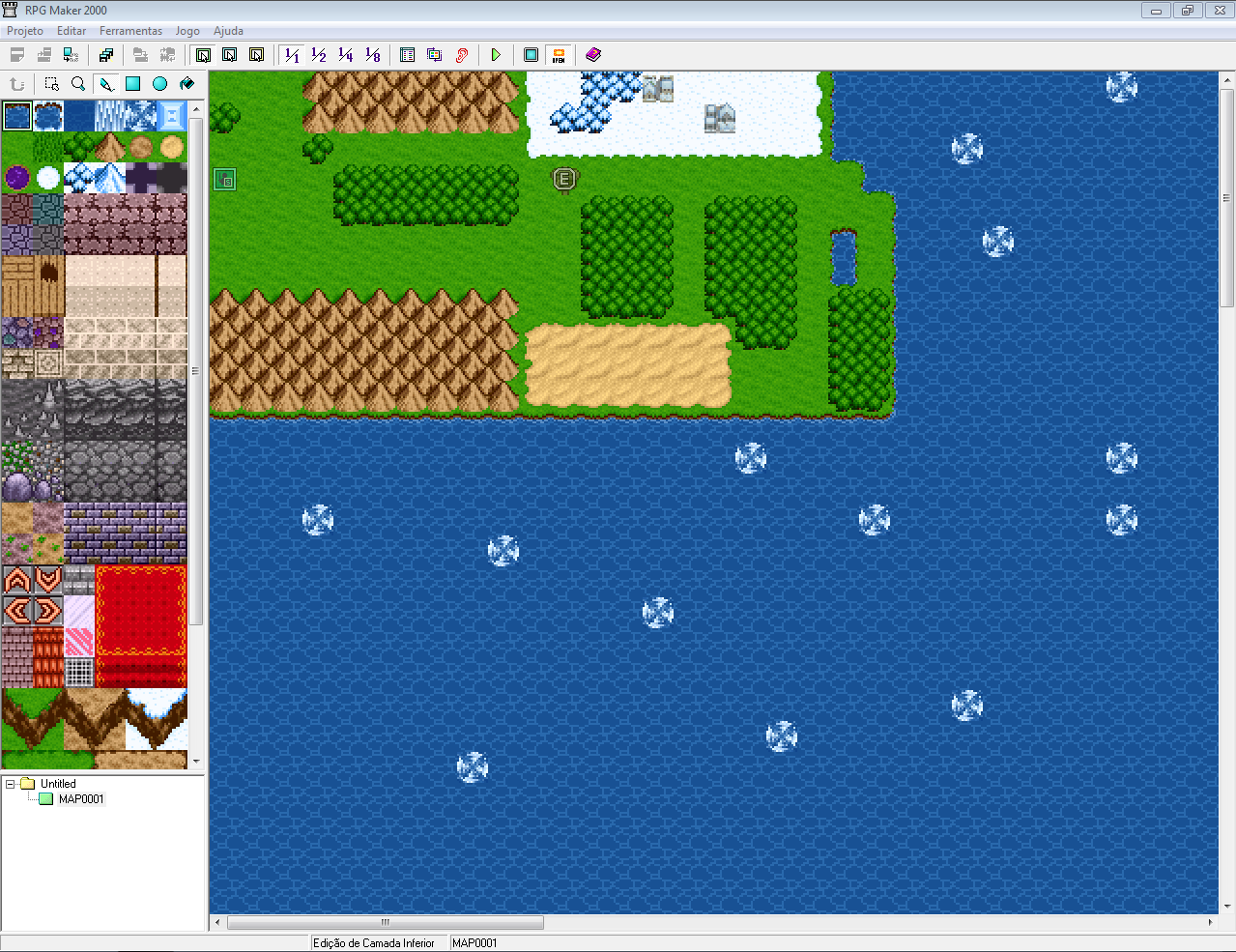Toggle show title screen icon
This screenshot has height=952, width=1236.
(559, 55)
